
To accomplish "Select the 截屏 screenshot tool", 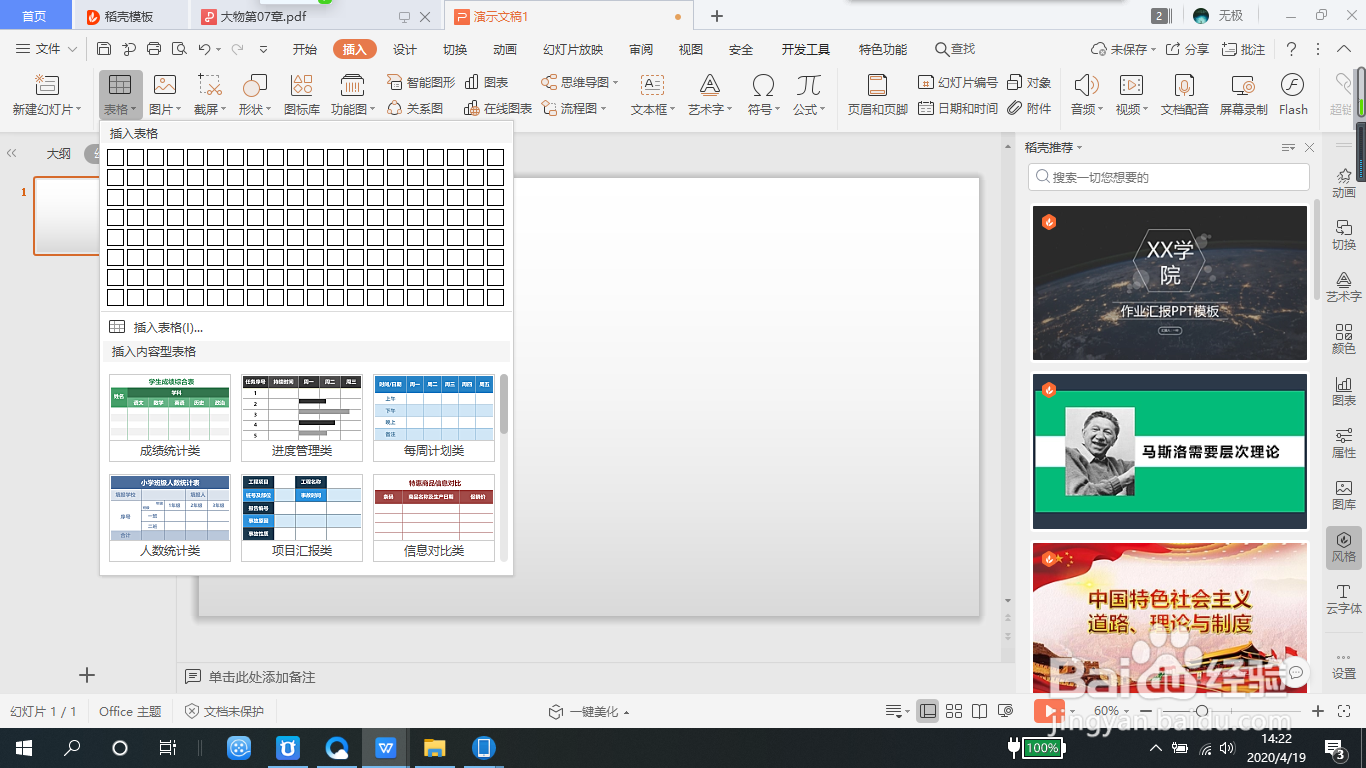I will [x=209, y=95].
